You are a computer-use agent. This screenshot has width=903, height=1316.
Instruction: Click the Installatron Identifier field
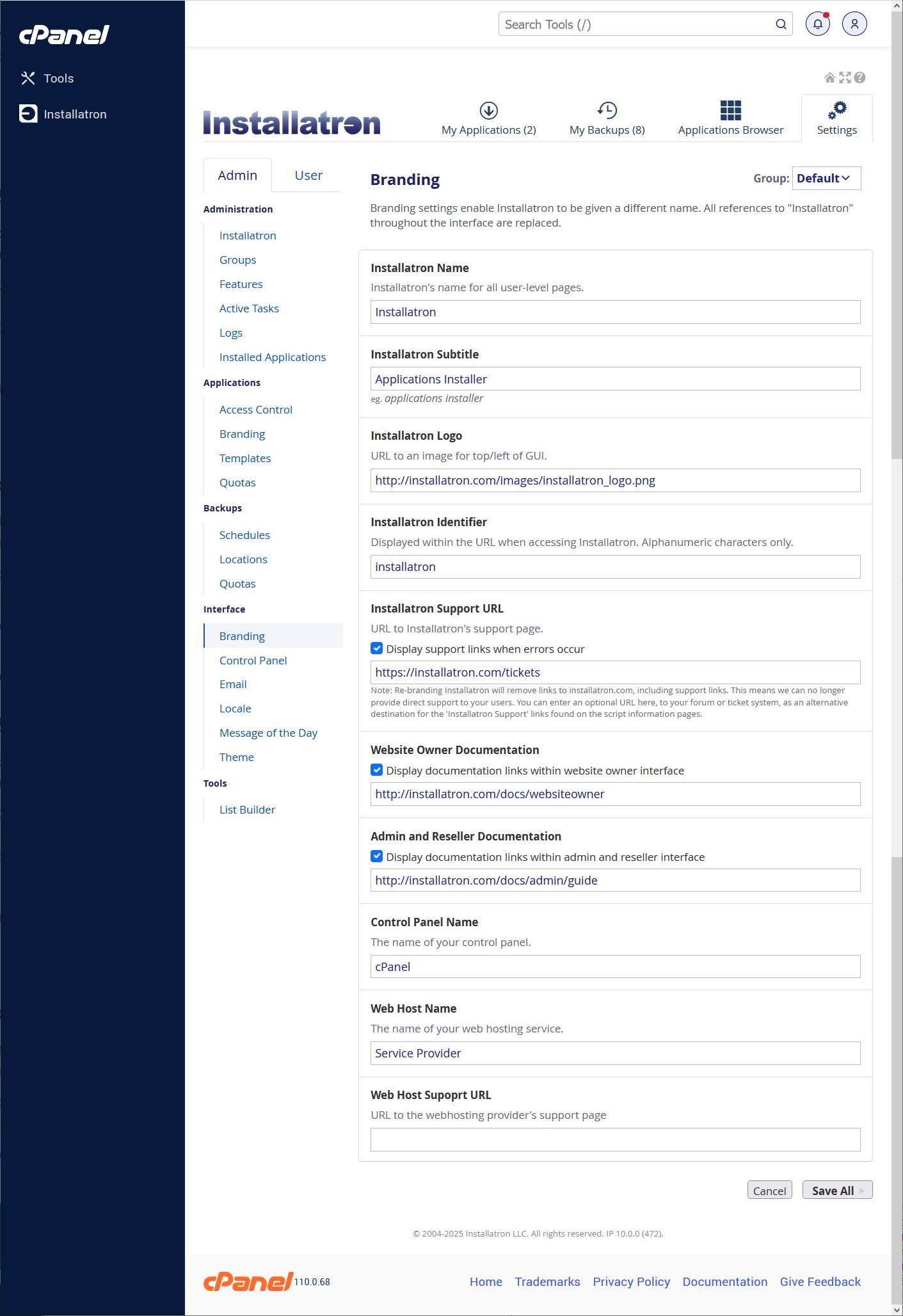[x=616, y=566]
